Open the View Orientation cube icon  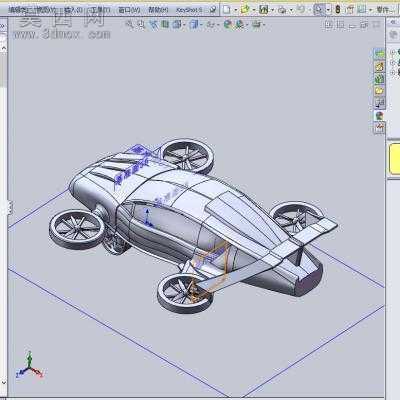(x=177, y=24)
